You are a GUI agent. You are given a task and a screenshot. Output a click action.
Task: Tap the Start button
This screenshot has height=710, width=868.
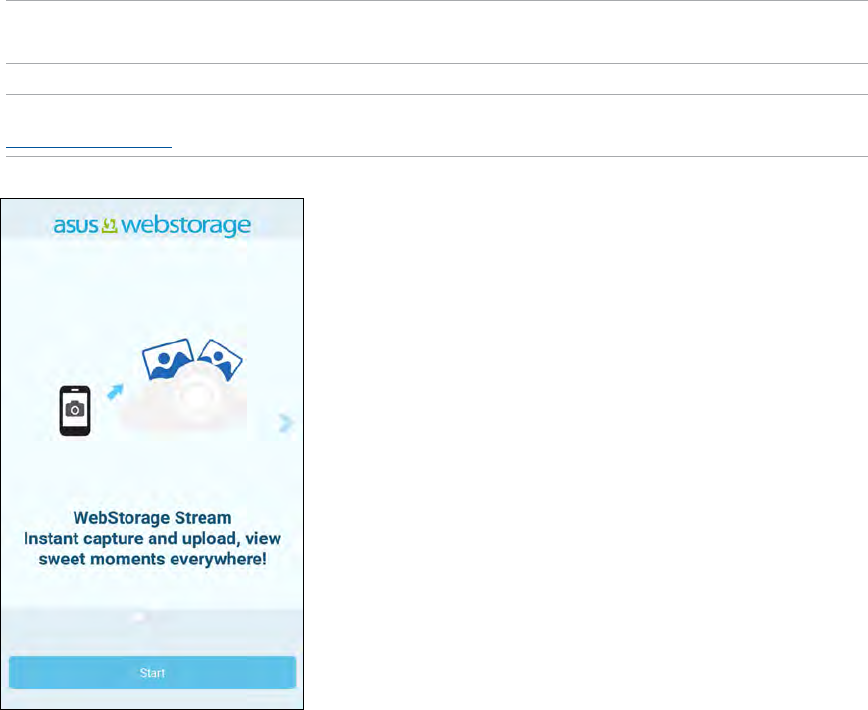coord(152,672)
